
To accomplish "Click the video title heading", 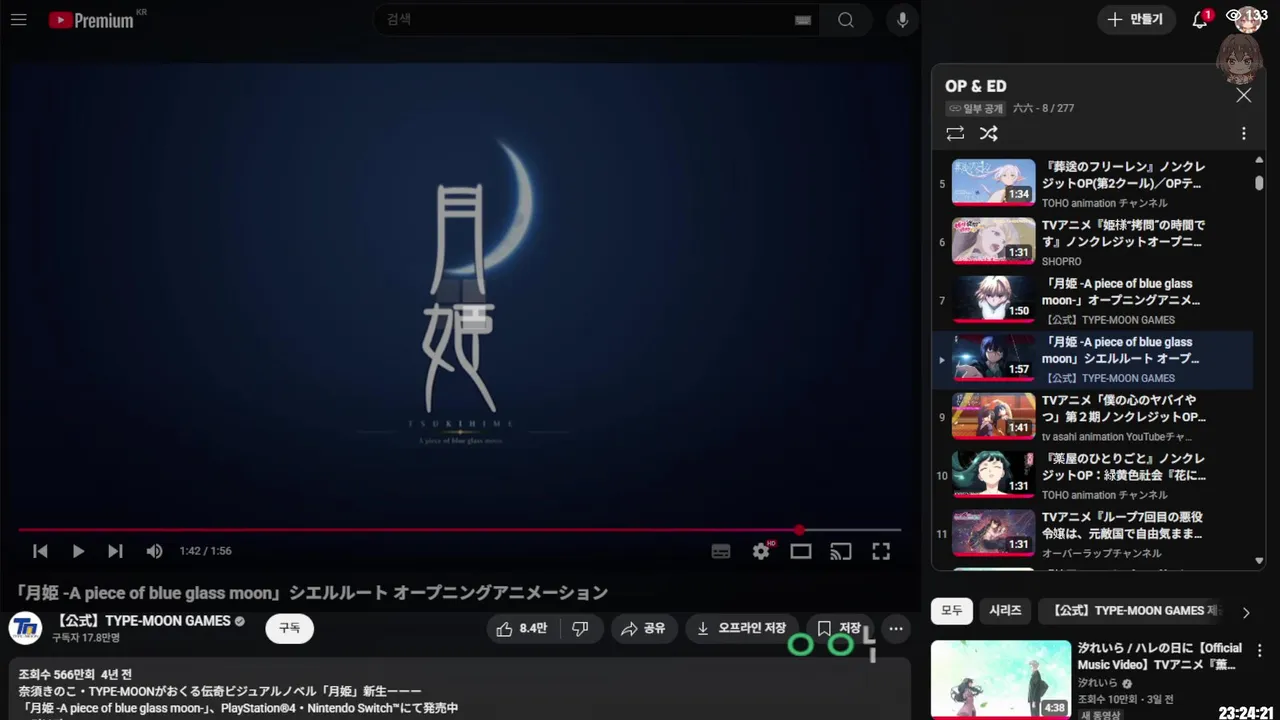I will click(312, 592).
